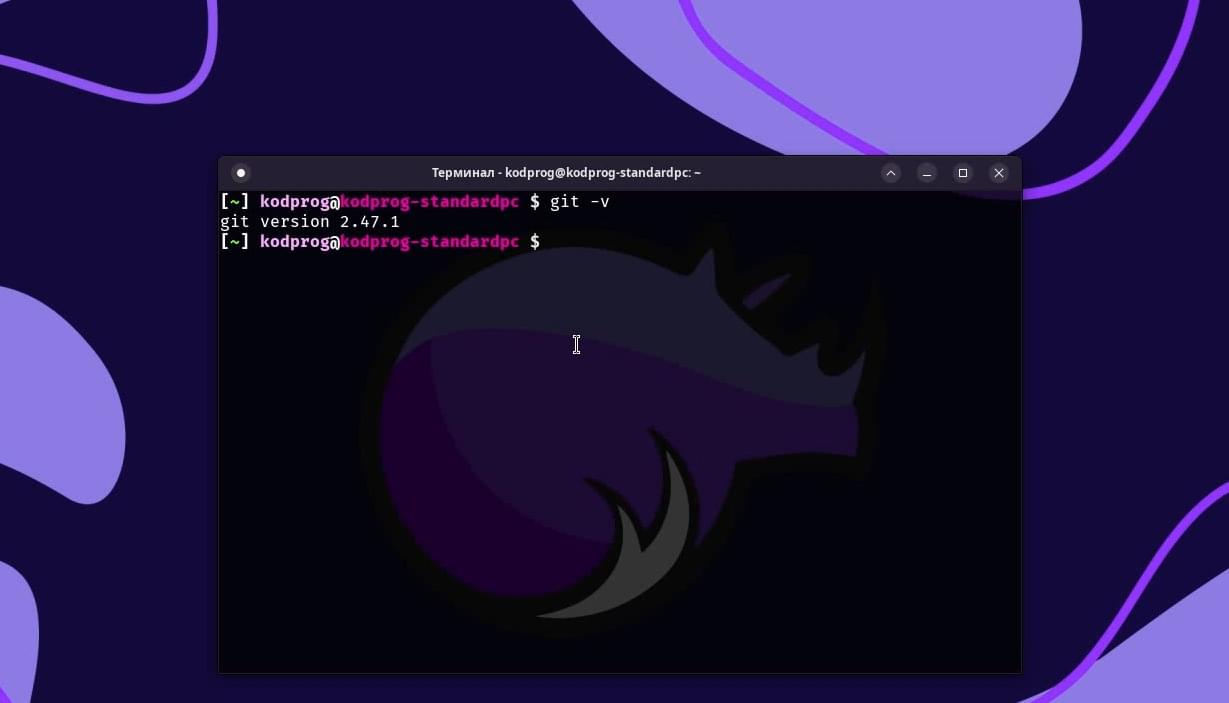The image size is (1229, 703).
Task: Minimize the Терминал window
Action: tap(927, 173)
